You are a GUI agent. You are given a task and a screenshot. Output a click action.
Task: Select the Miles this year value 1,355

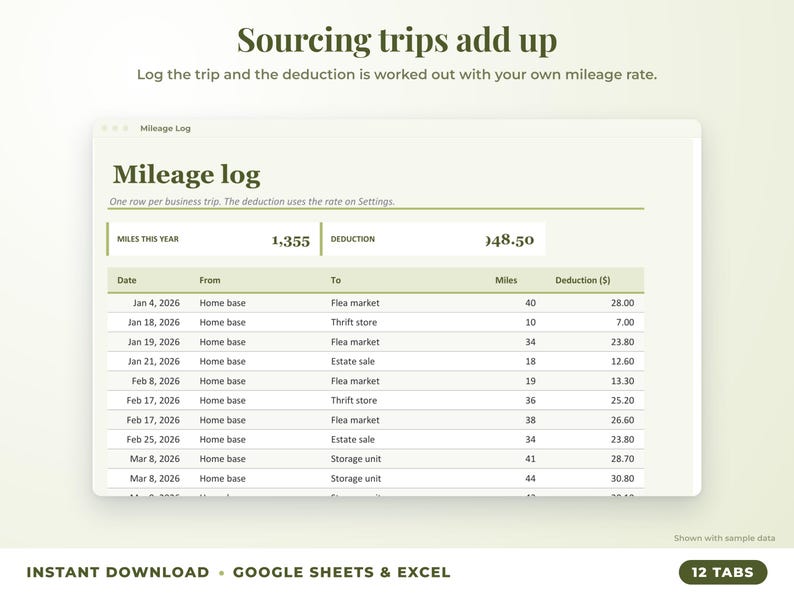pos(291,240)
